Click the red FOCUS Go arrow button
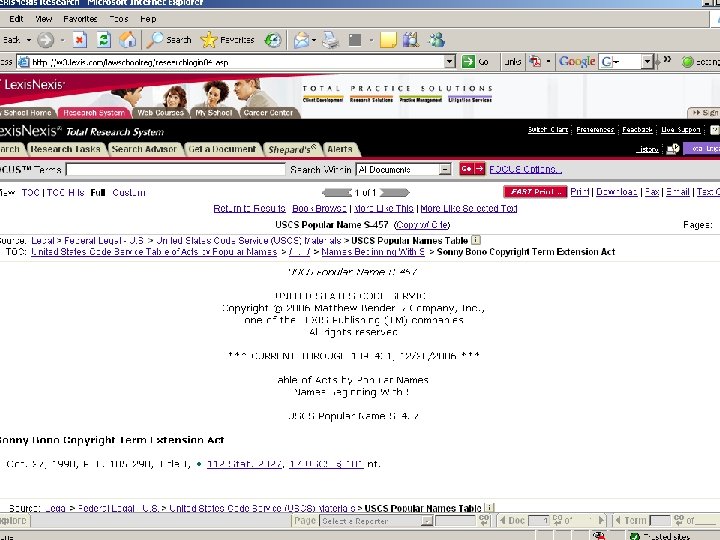 [472, 169]
